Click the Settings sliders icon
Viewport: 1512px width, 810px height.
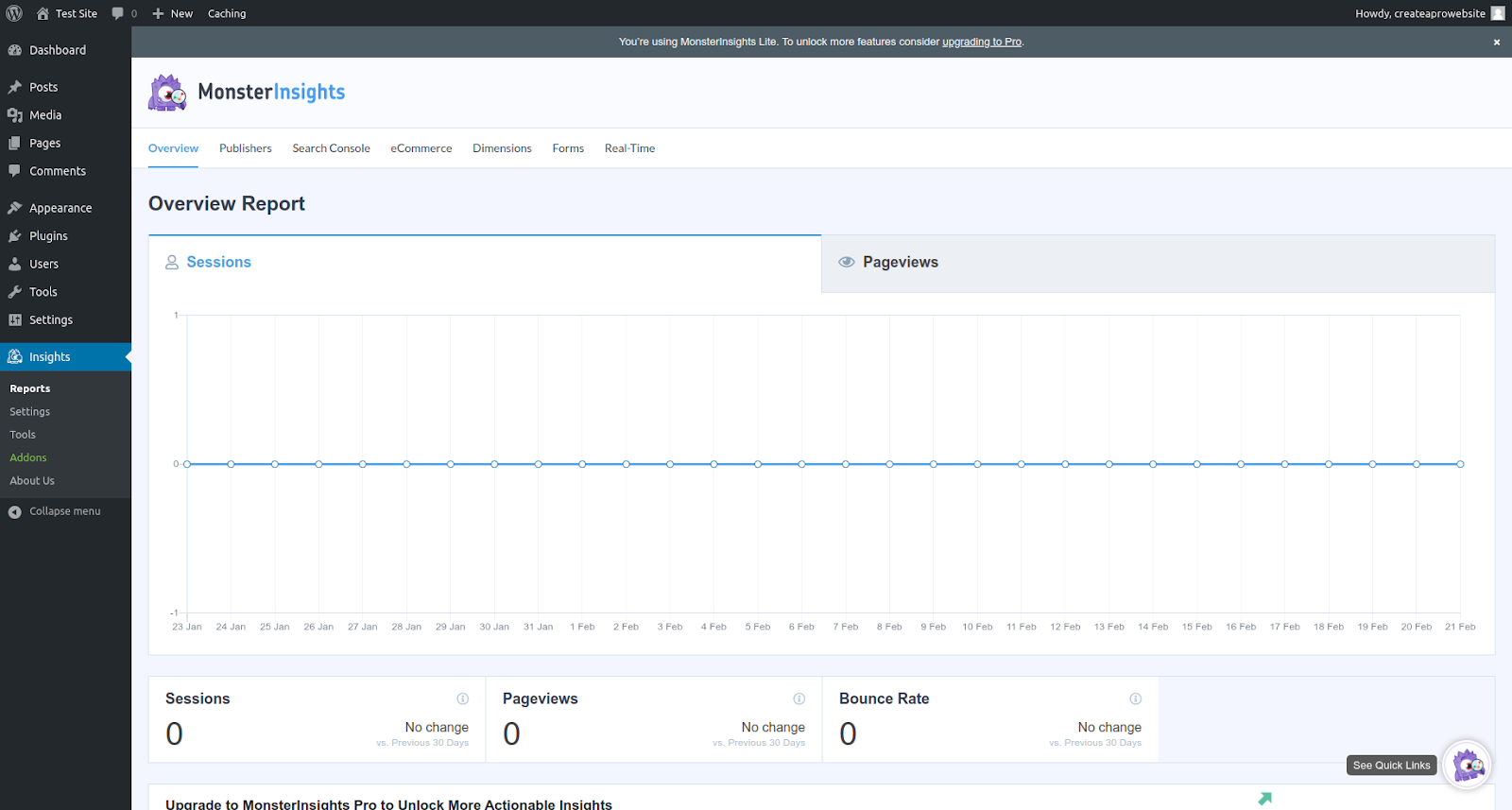click(x=15, y=319)
